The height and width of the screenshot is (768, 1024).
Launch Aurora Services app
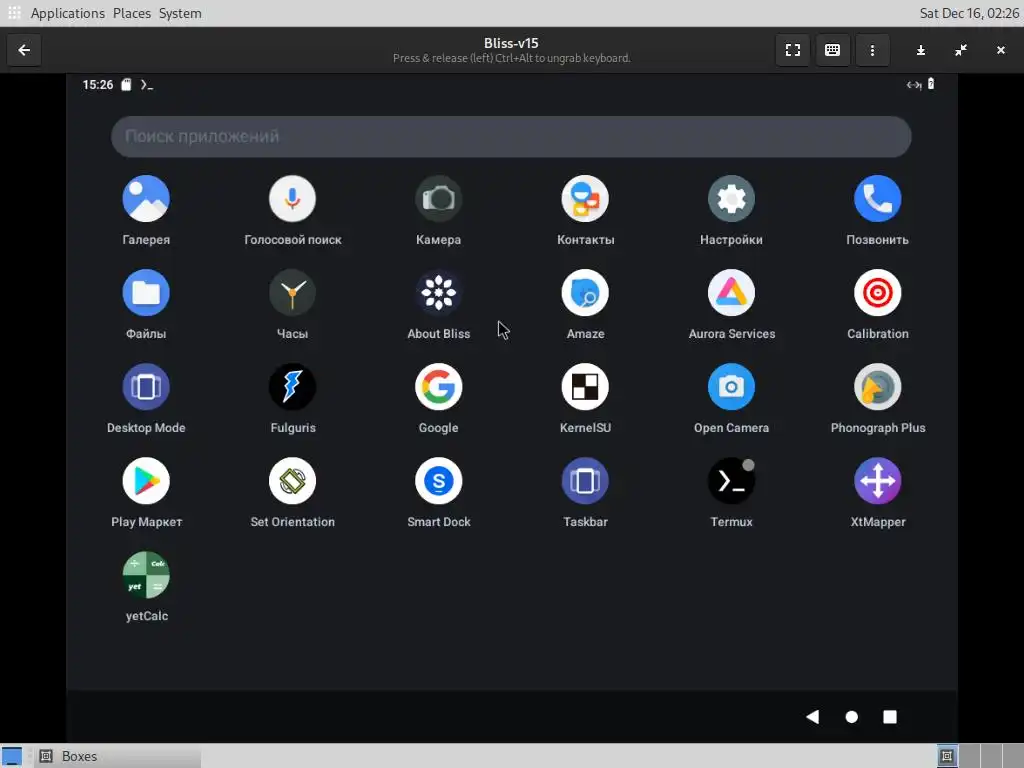click(731, 293)
